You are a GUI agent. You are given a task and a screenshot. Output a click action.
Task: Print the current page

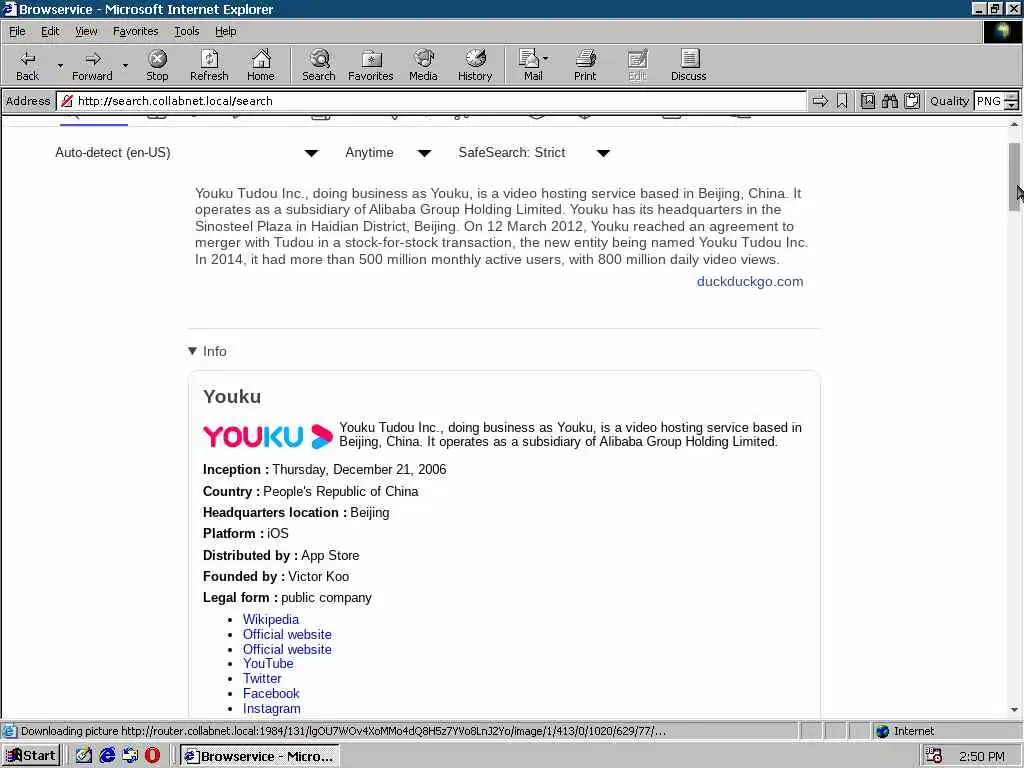(x=585, y=65)
